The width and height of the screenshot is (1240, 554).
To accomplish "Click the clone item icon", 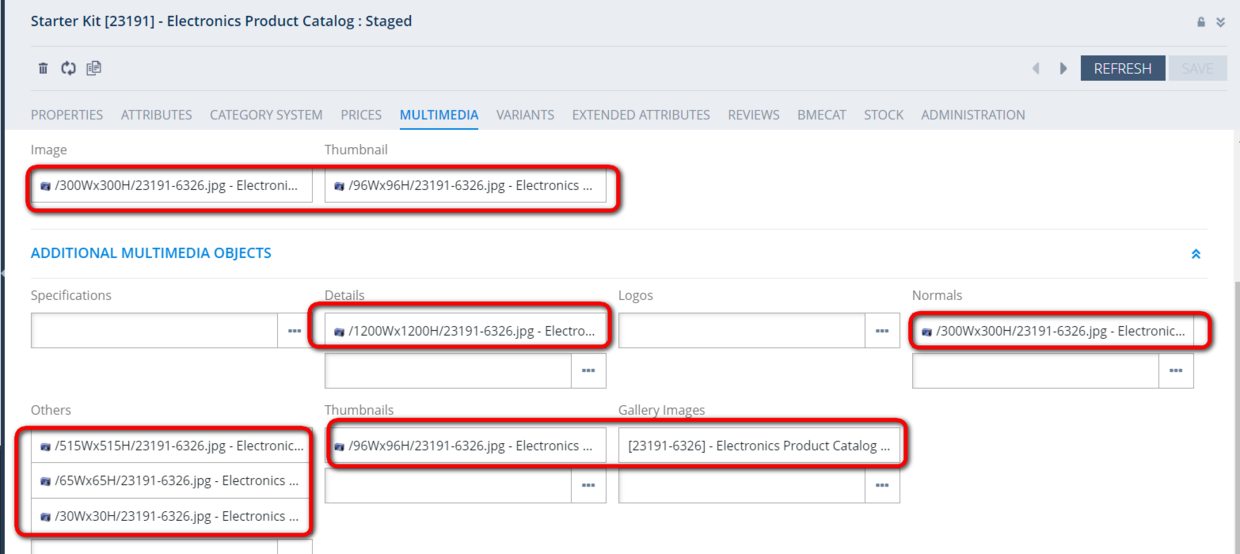I will click(x=94, y=69).
